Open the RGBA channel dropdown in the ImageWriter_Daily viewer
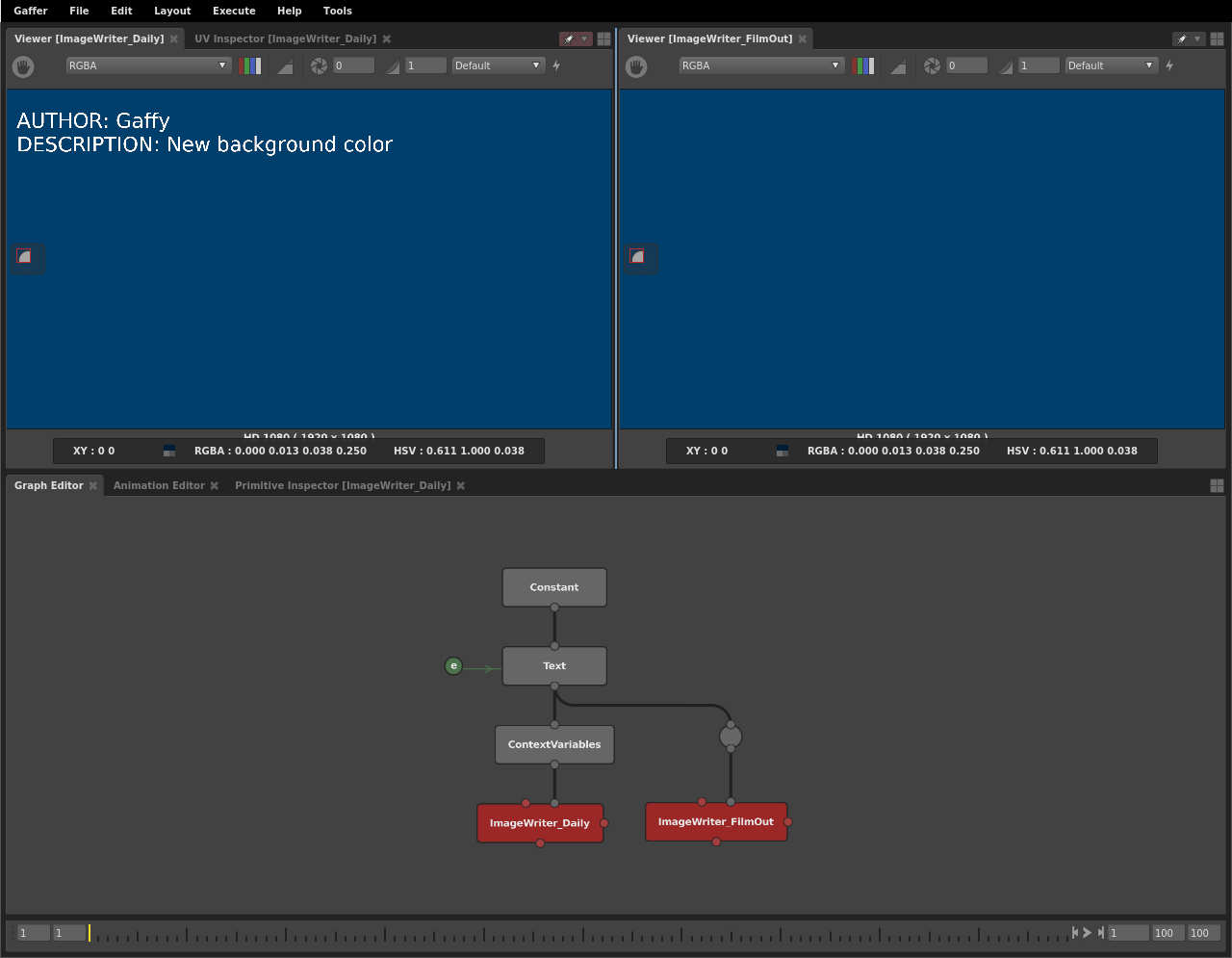The image size is (1232, 958). pyautogui.click(x=148, y=66)
